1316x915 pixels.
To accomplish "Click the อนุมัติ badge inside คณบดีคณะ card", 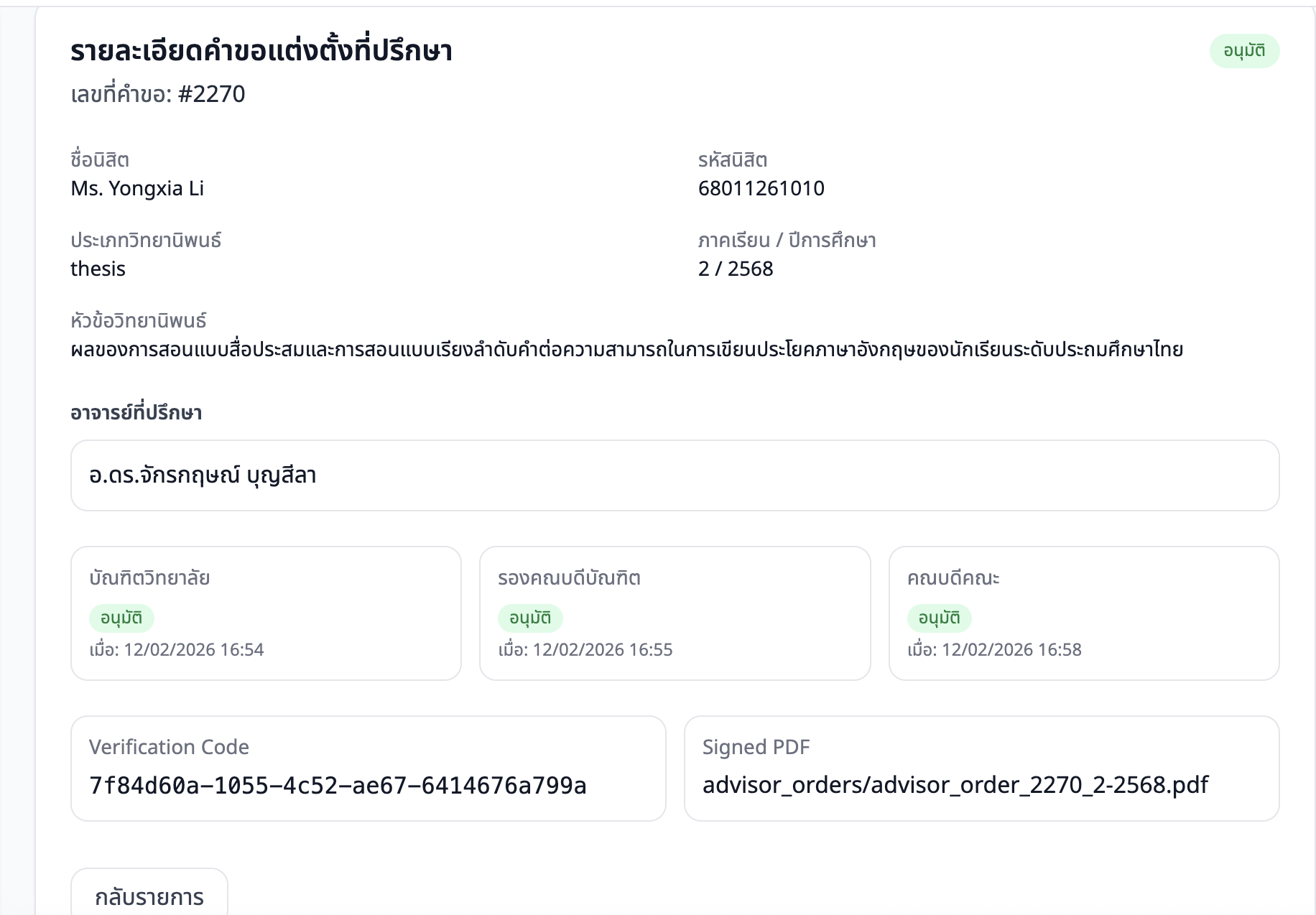I will coord(939,617).
